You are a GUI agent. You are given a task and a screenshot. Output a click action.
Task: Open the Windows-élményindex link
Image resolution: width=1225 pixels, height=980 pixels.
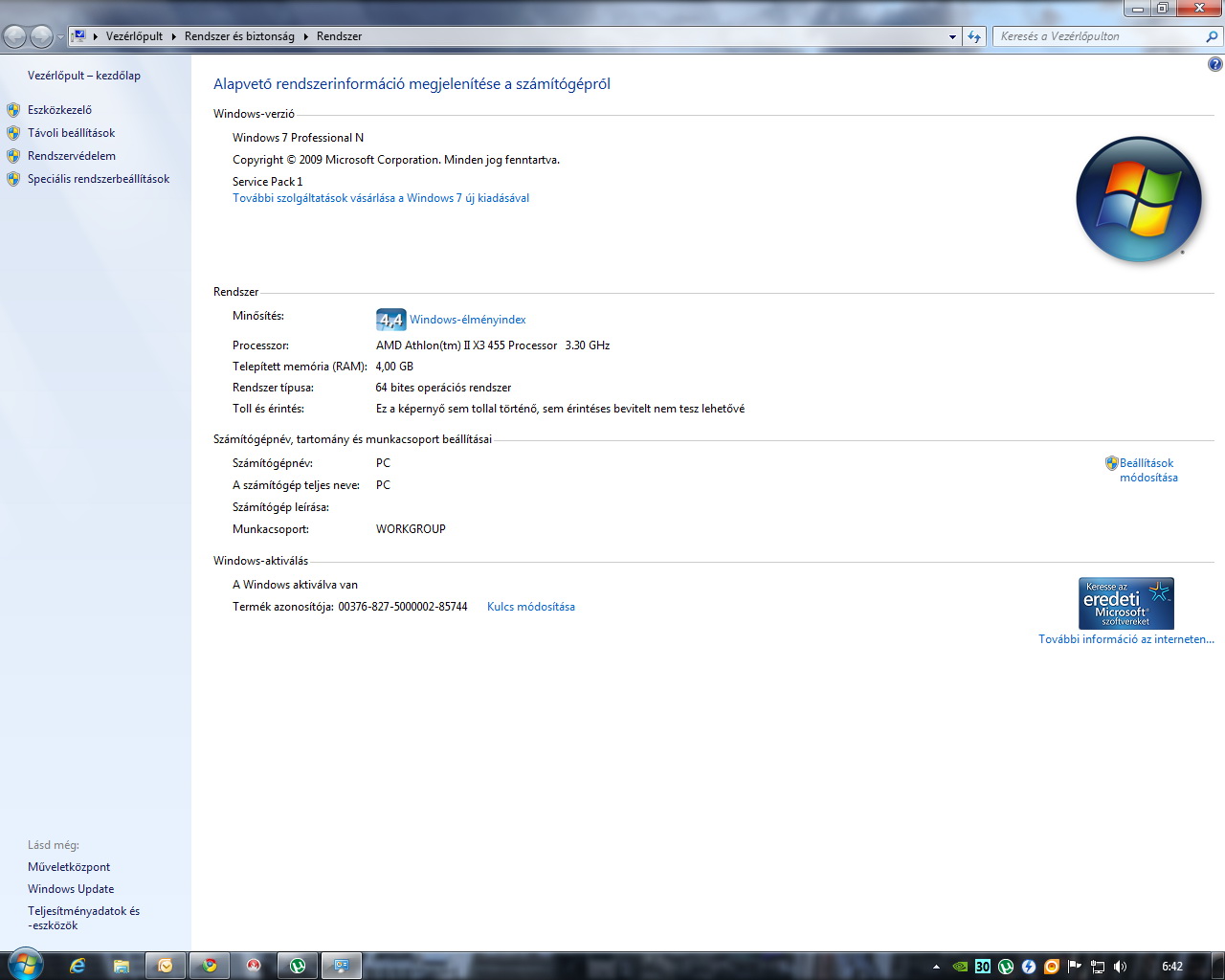coord(468,320)
